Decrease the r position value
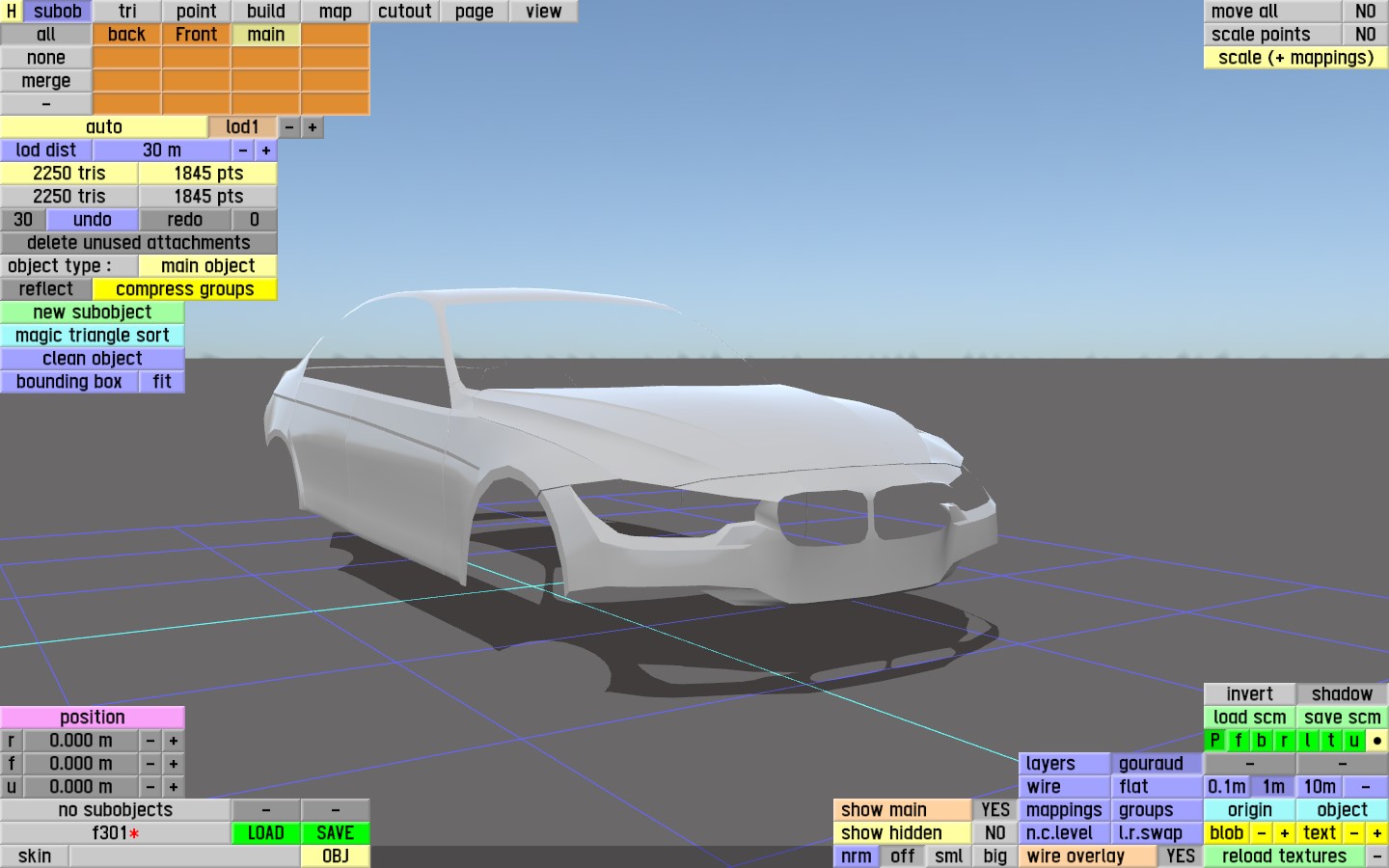The image size is (1389, 868). pos(150,741)
